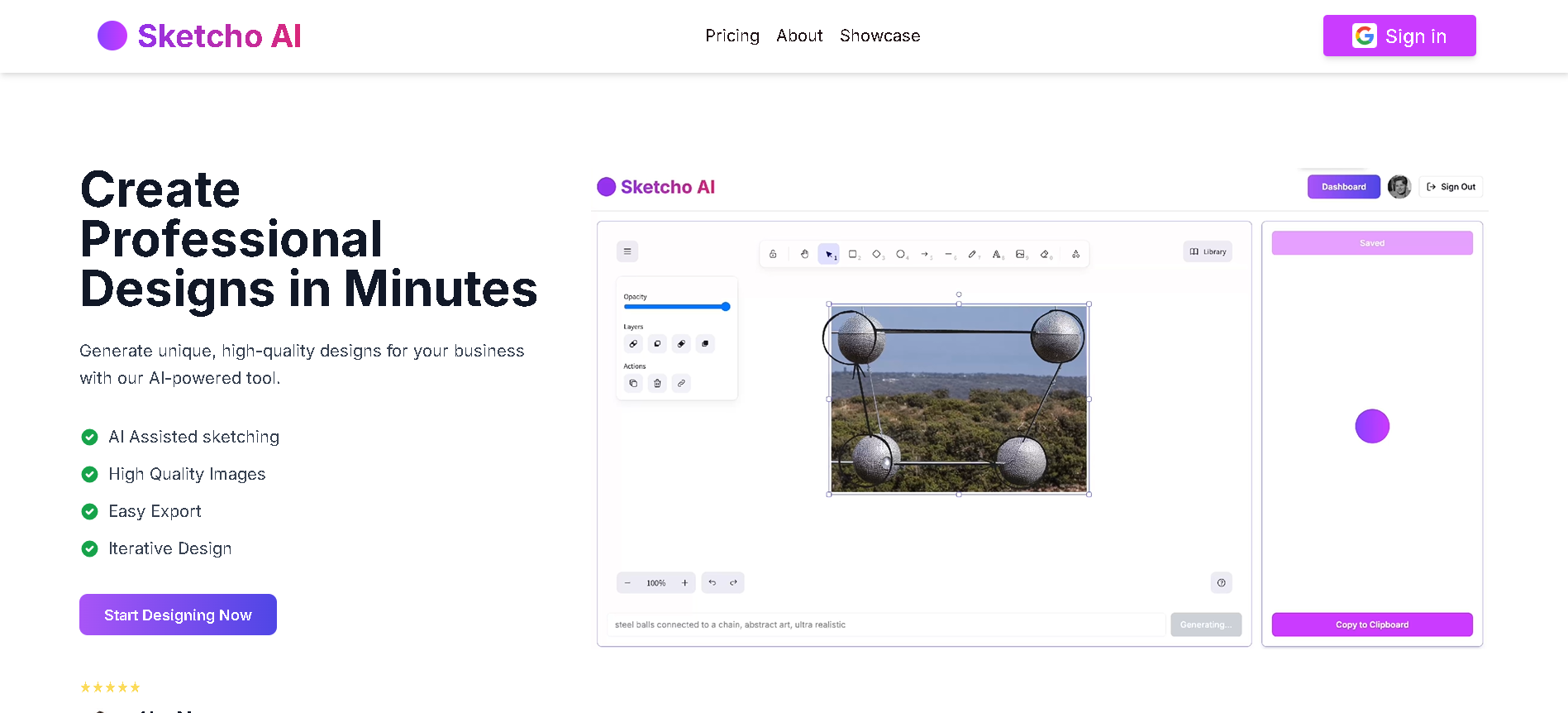Select the Ellipse tool
This screenshot has height=713, width=1568.
pos(901,254)
